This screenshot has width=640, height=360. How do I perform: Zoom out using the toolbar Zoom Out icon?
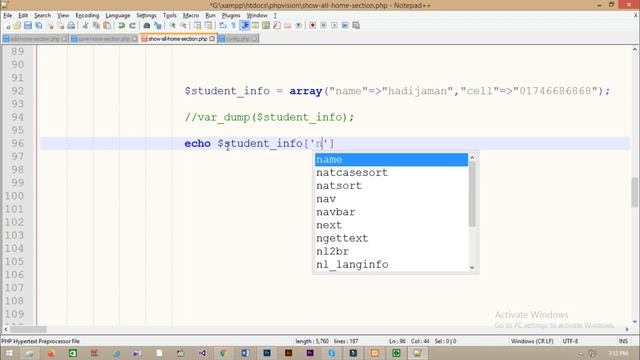point(183,25)
